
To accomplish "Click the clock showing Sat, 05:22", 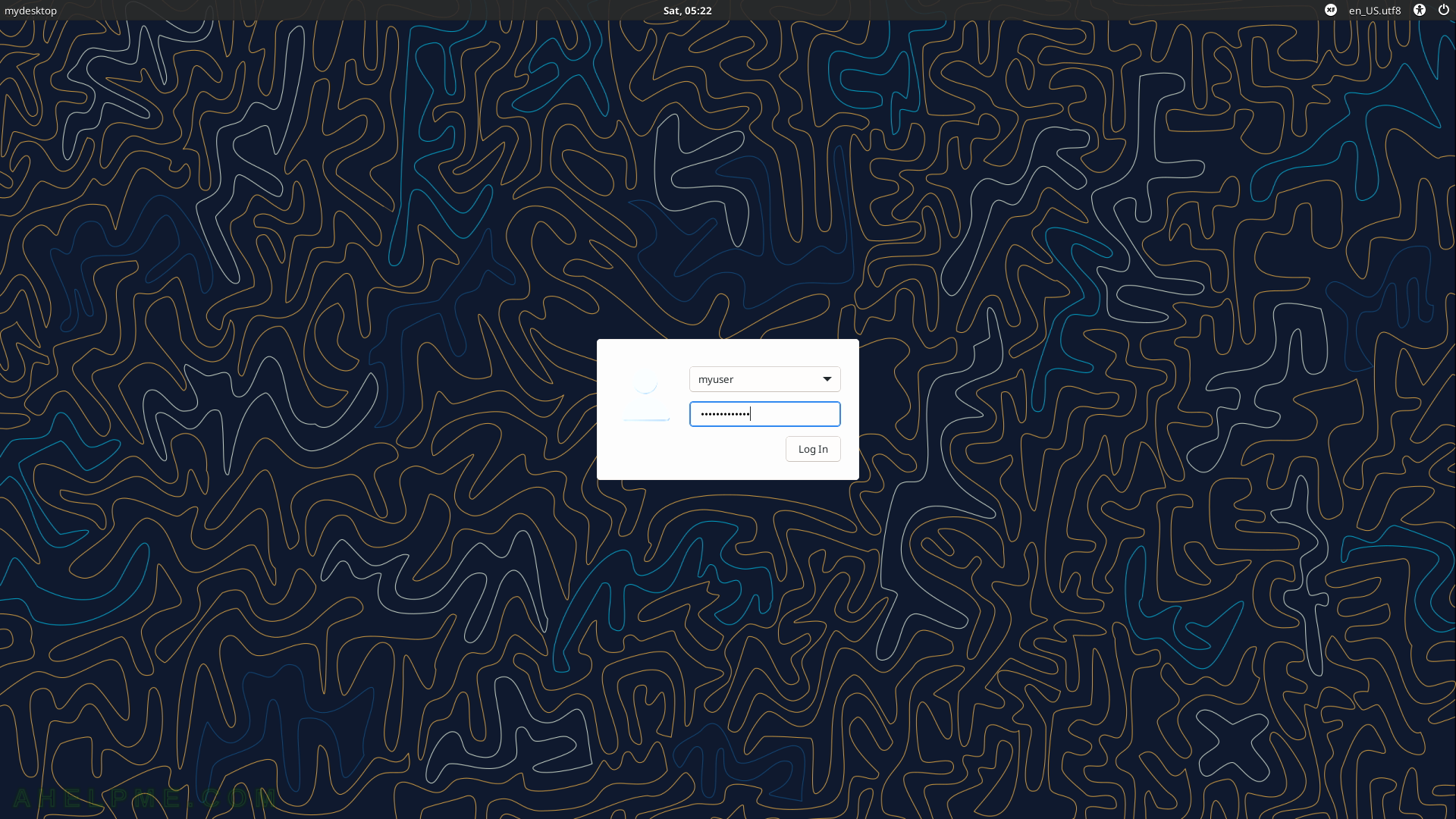I will click(687, 11).
